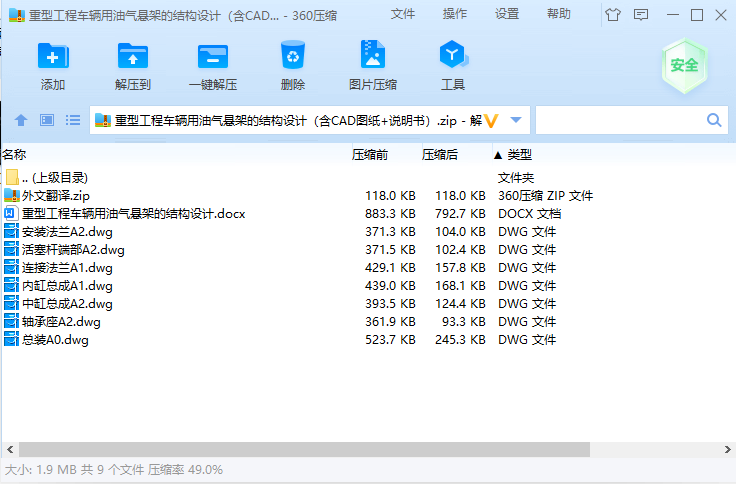Click the 解压到 (Extract to) icon
This screenshot has height=484, width=736.
133,56
